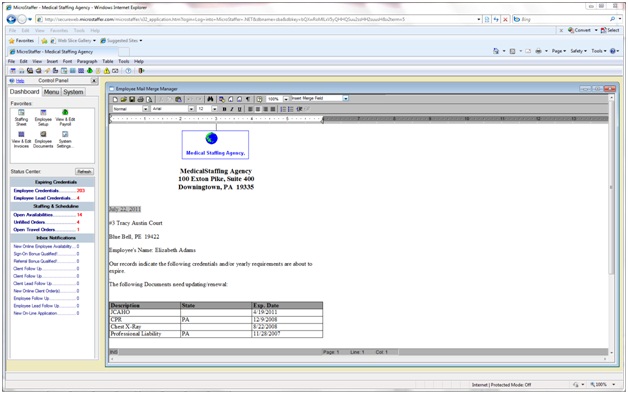Click the binoculars Find icon
Screen dimensions: 628x394
click(x=210, y=99)
